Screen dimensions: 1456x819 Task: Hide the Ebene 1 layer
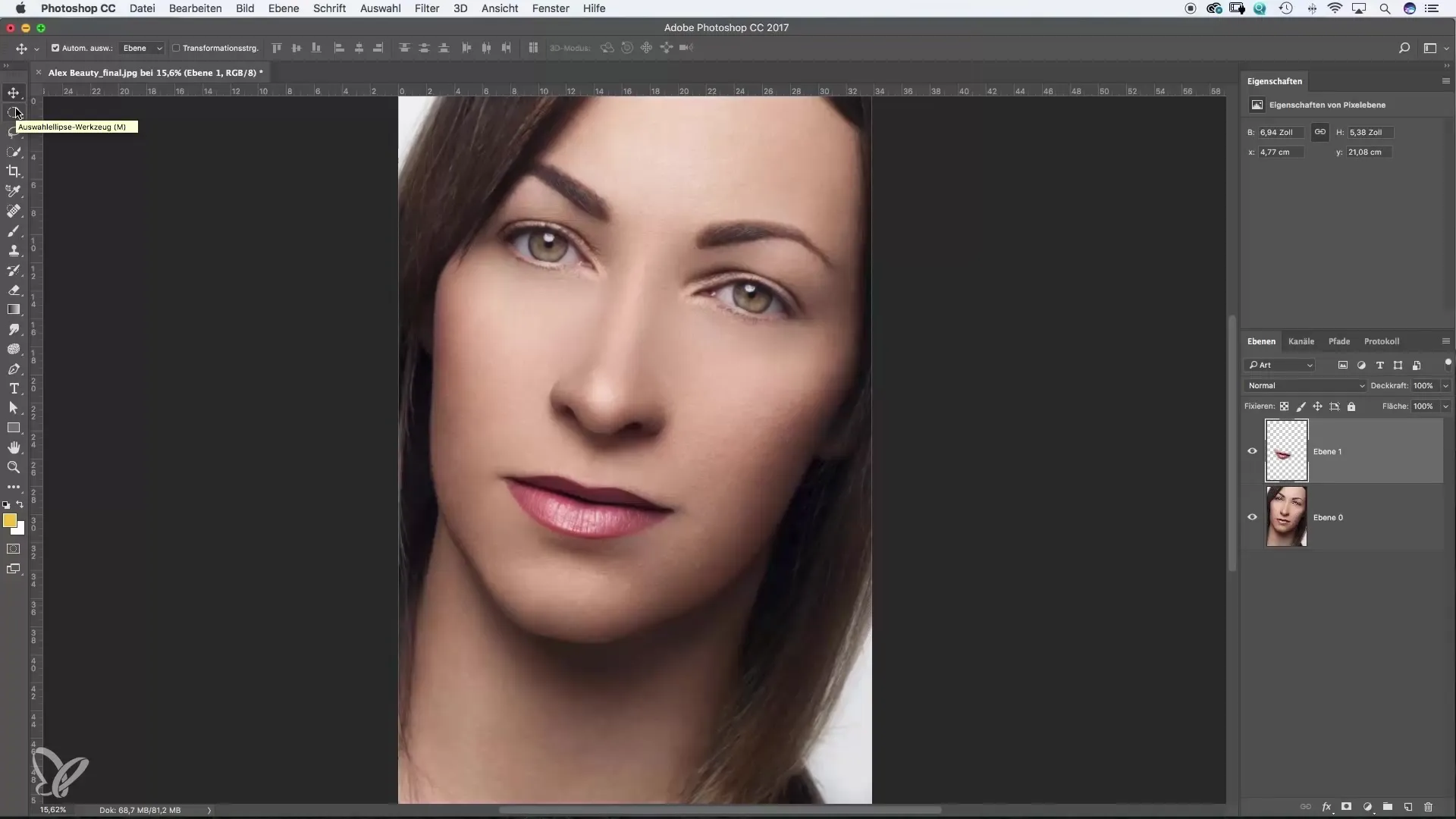1252,451
